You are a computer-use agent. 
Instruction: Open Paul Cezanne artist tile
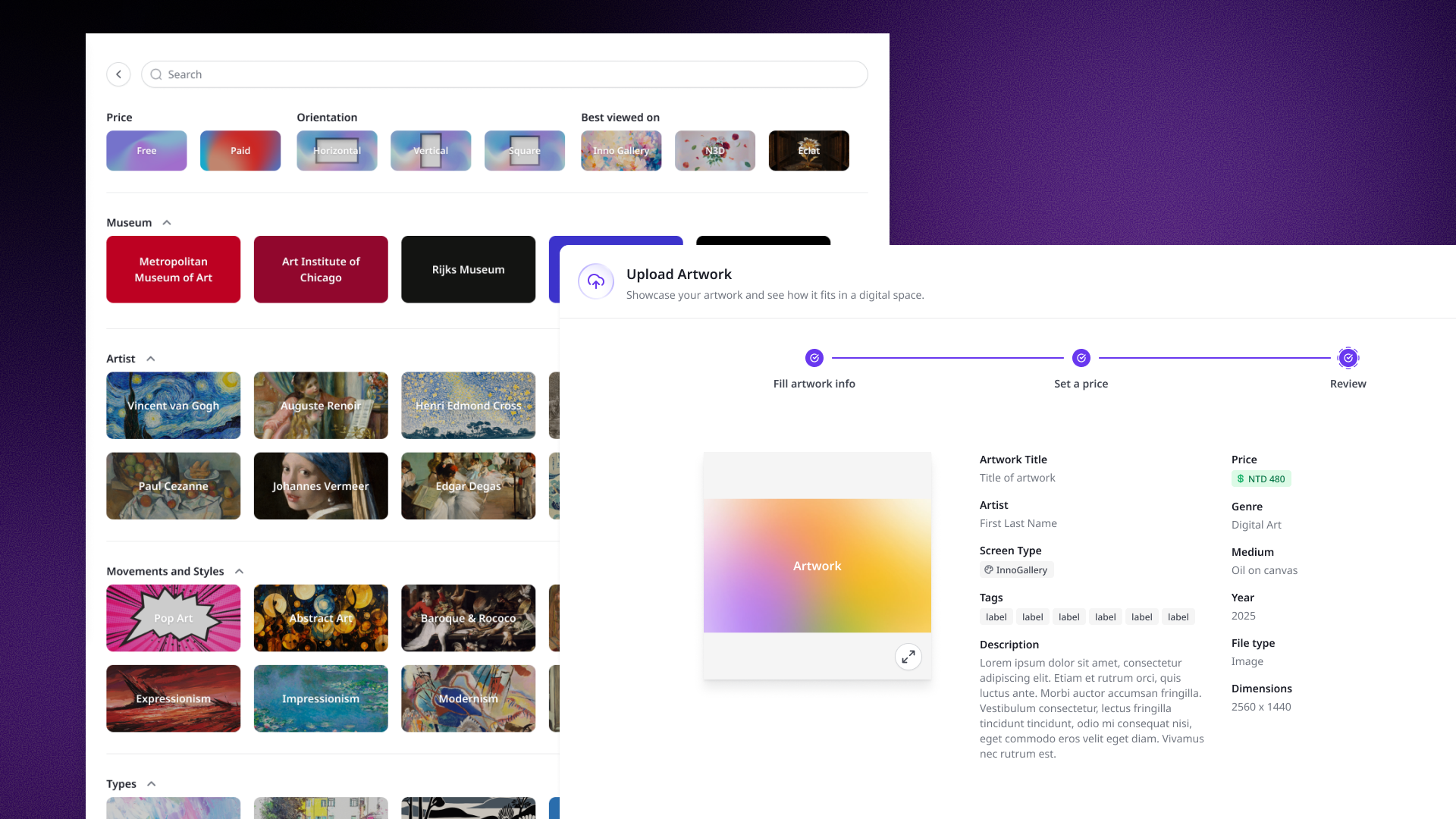pyautogui.click(x=174, y=486)
